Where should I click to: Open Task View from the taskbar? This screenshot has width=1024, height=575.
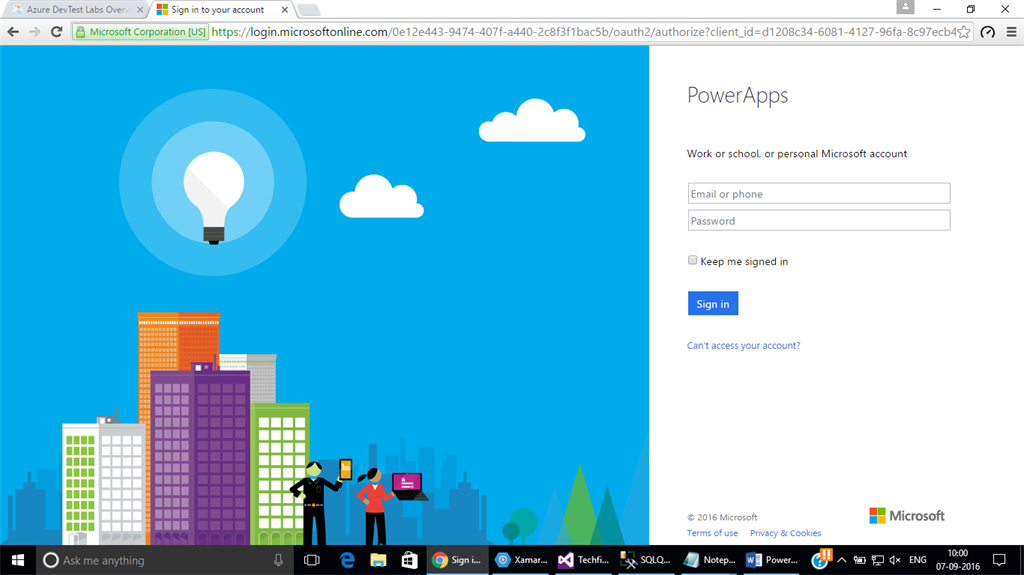[x=311, y=560]
